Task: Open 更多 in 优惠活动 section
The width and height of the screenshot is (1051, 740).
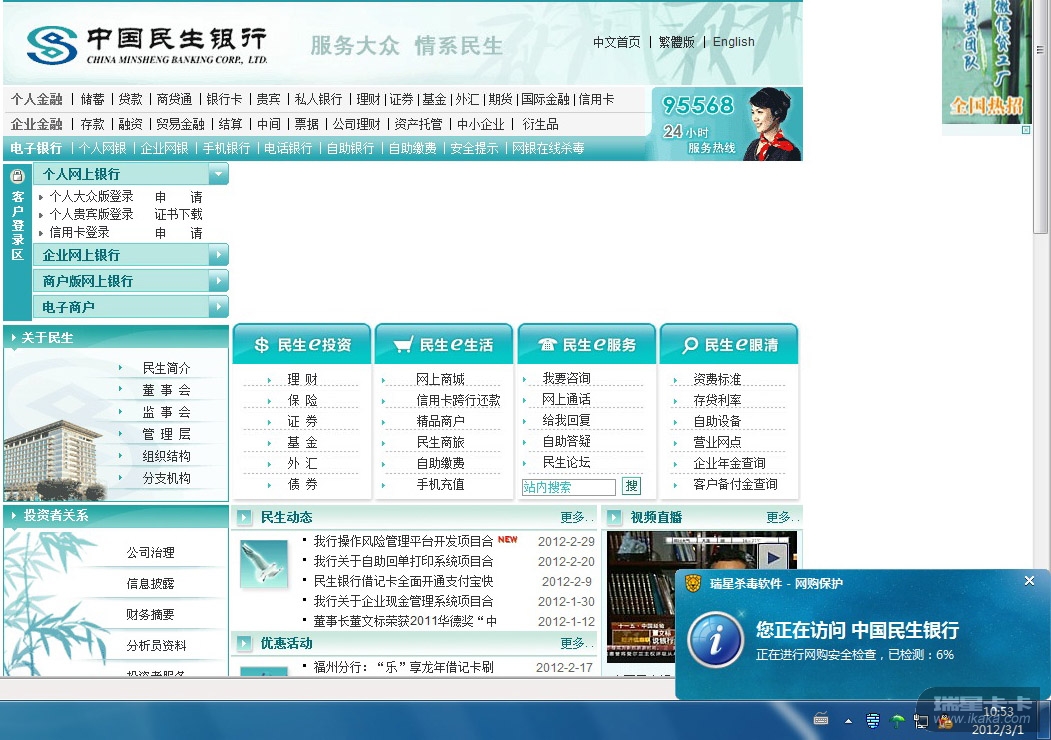Action: click(x=576, y=643)
